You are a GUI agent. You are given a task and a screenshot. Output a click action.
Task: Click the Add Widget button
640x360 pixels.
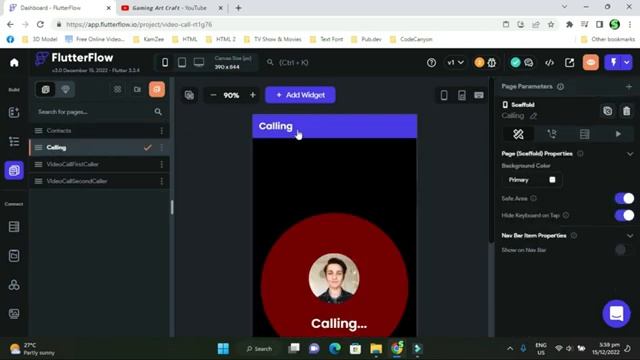pos(300,95)
